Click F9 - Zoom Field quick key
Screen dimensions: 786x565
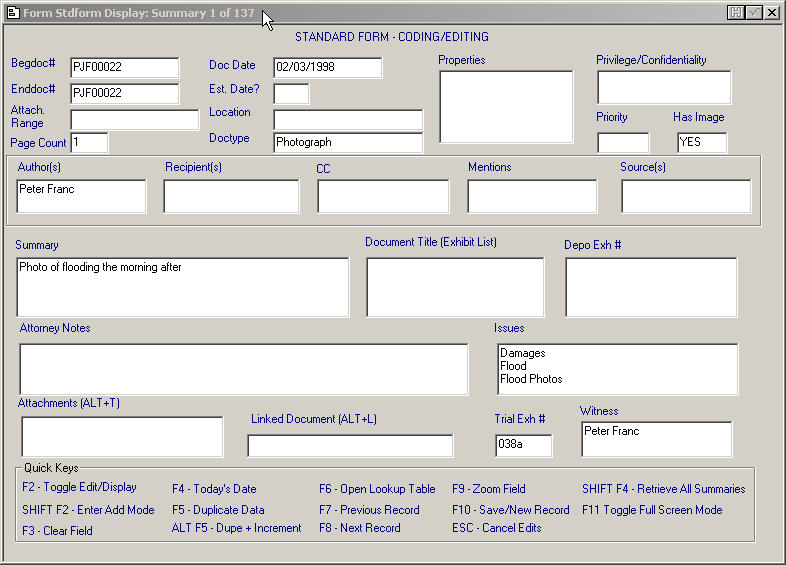click(x=489, y=489)
